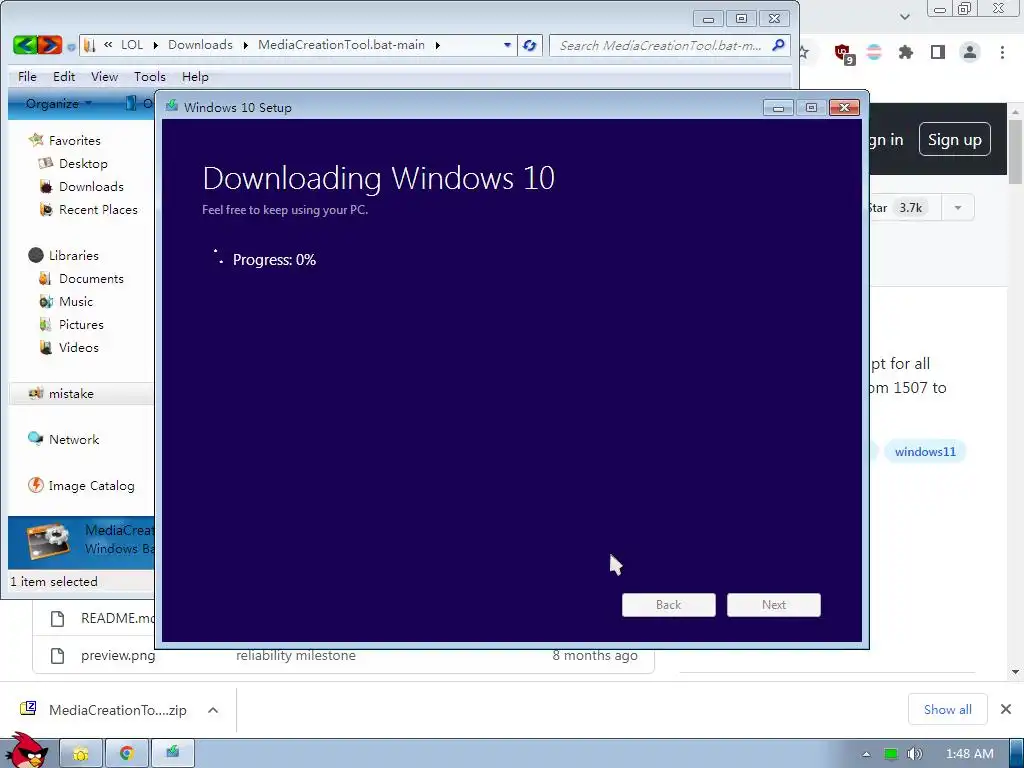Viewport: 1024px width, 768px height.
Task: Select Network in the navigation pane
Action: point(74,440)
